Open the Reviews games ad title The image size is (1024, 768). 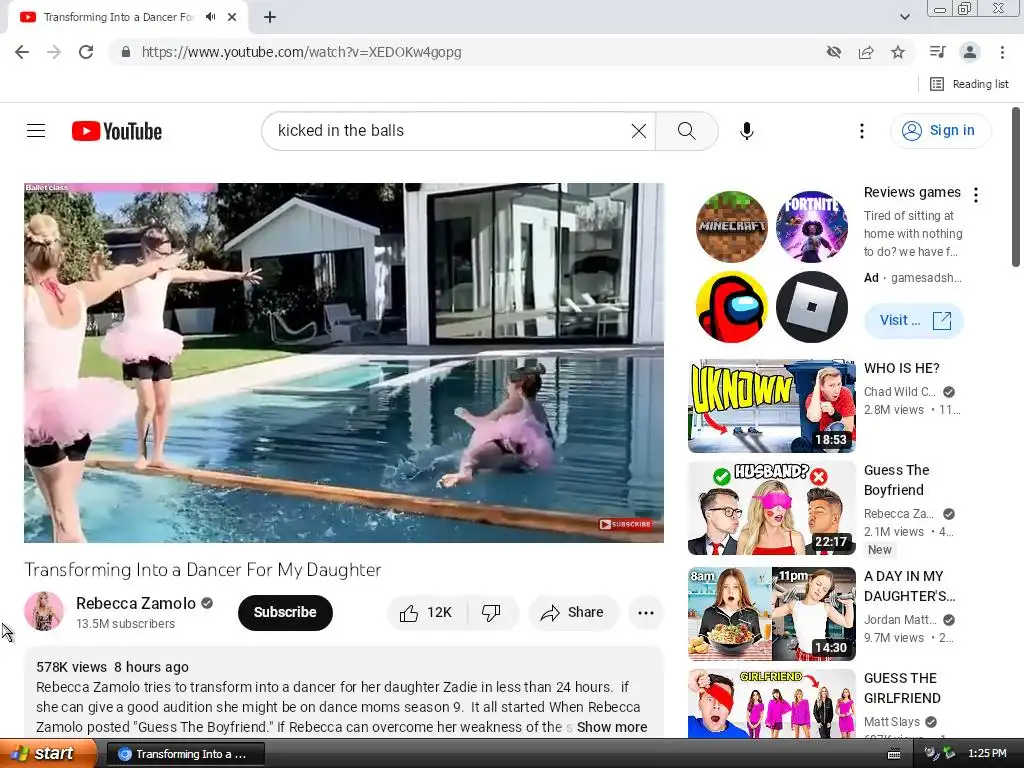pyautogui.click(x=912, y=192)
